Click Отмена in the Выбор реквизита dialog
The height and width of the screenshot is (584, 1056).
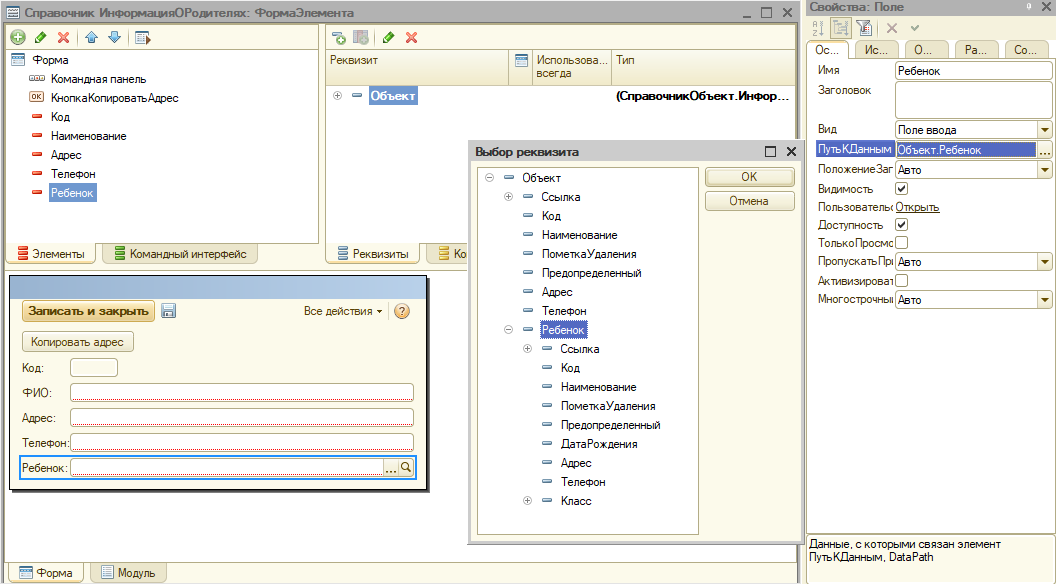click(x=750, y=201)
